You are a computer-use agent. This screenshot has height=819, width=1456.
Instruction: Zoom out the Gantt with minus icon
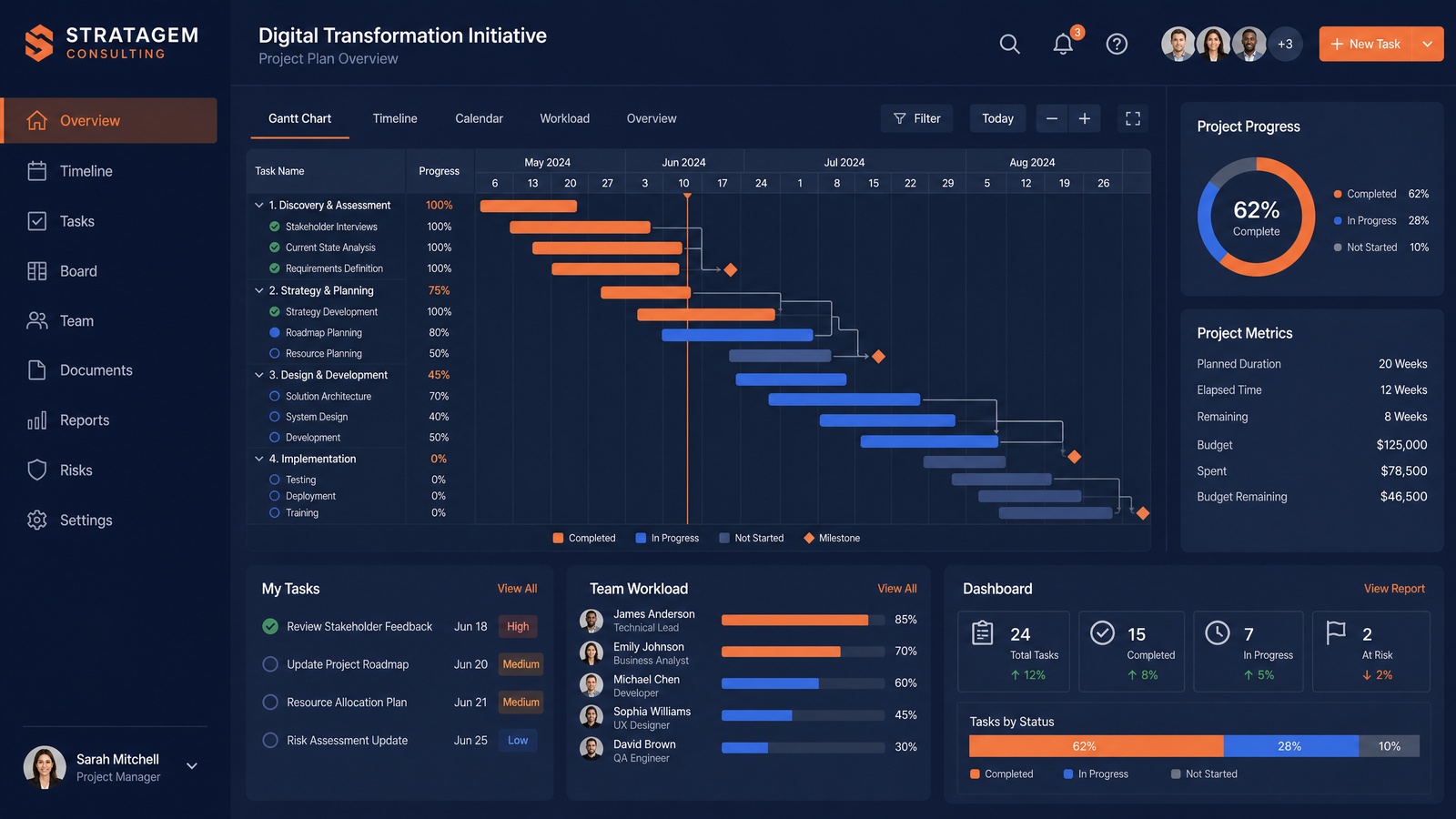click(1052, 118)
